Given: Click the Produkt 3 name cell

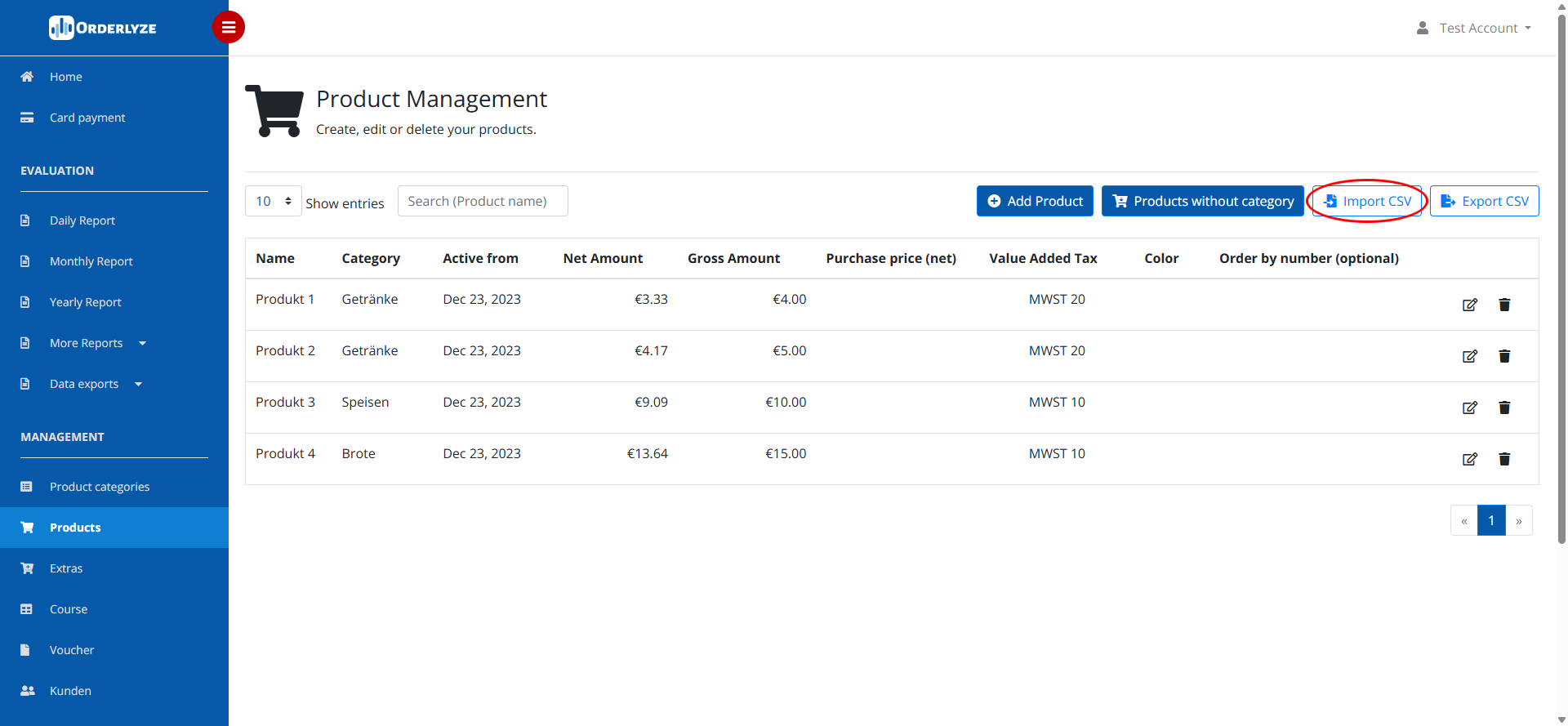Looking at the screenshot, I should 285,402.
